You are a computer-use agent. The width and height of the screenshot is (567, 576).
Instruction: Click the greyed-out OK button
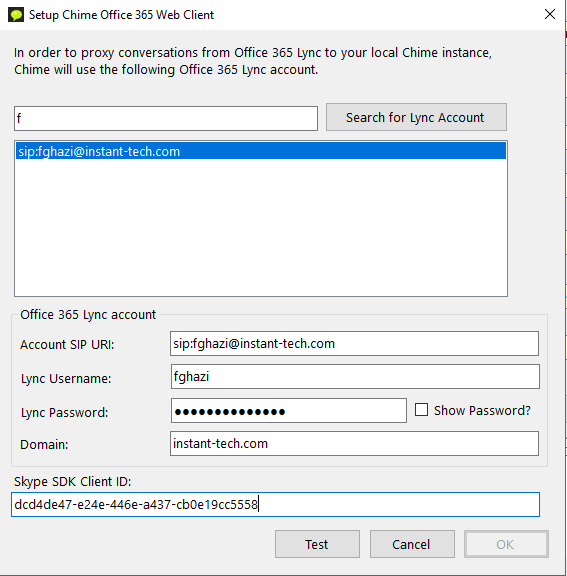tap(506, 544)
